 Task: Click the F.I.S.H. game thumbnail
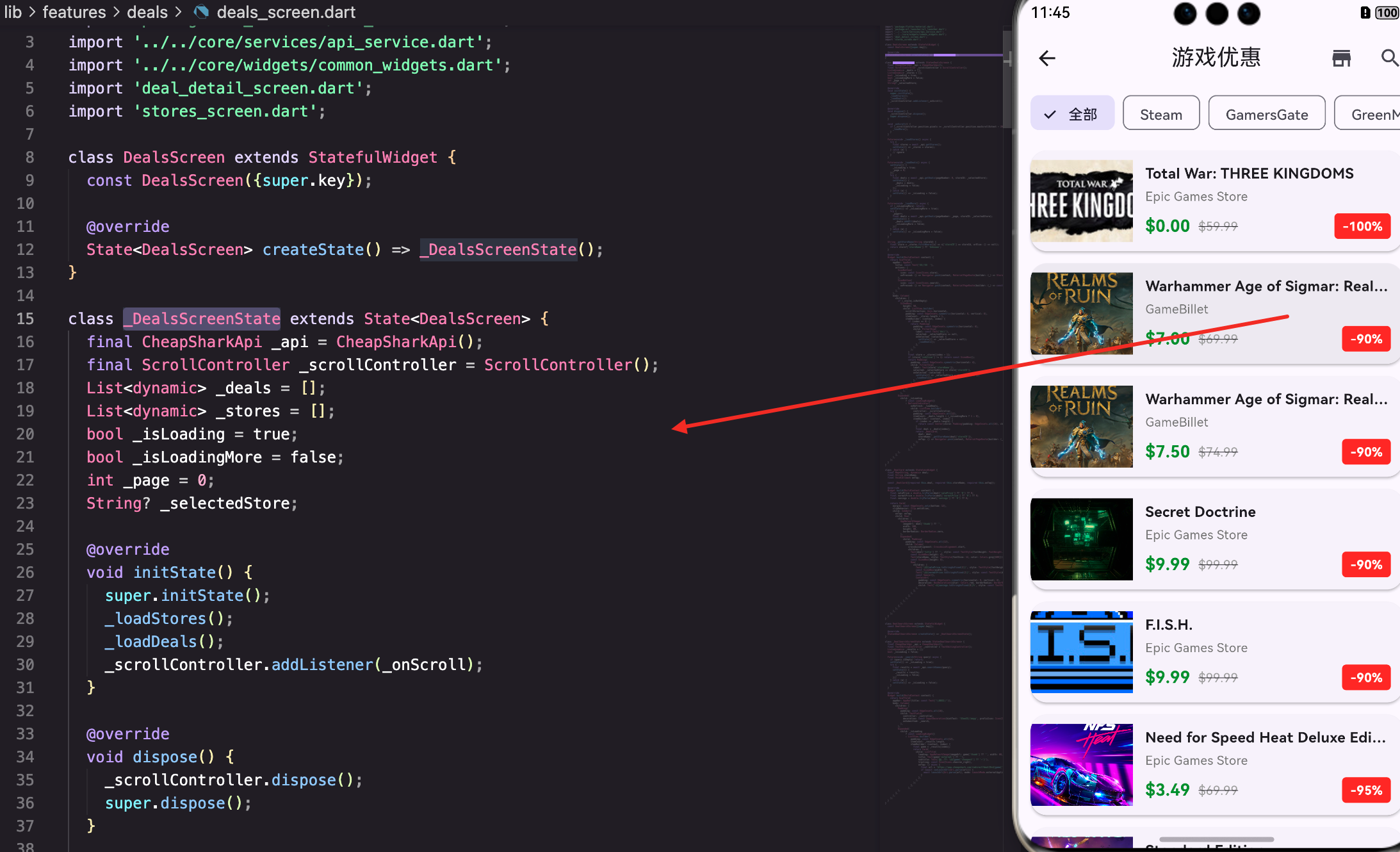[x=1081, y=651]
